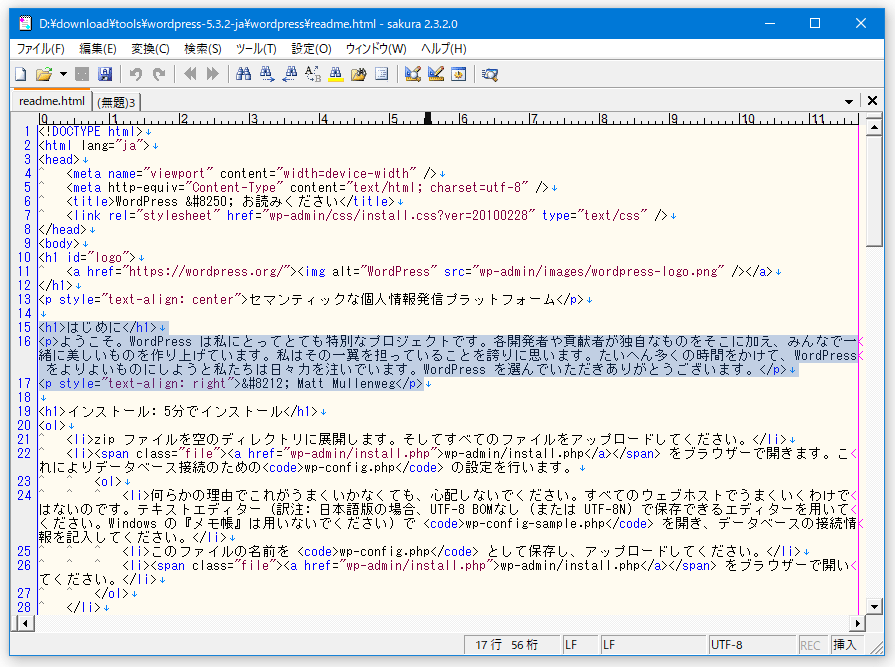Open the type settings list icon
895x667 pixels.
[x=413, y=74]
